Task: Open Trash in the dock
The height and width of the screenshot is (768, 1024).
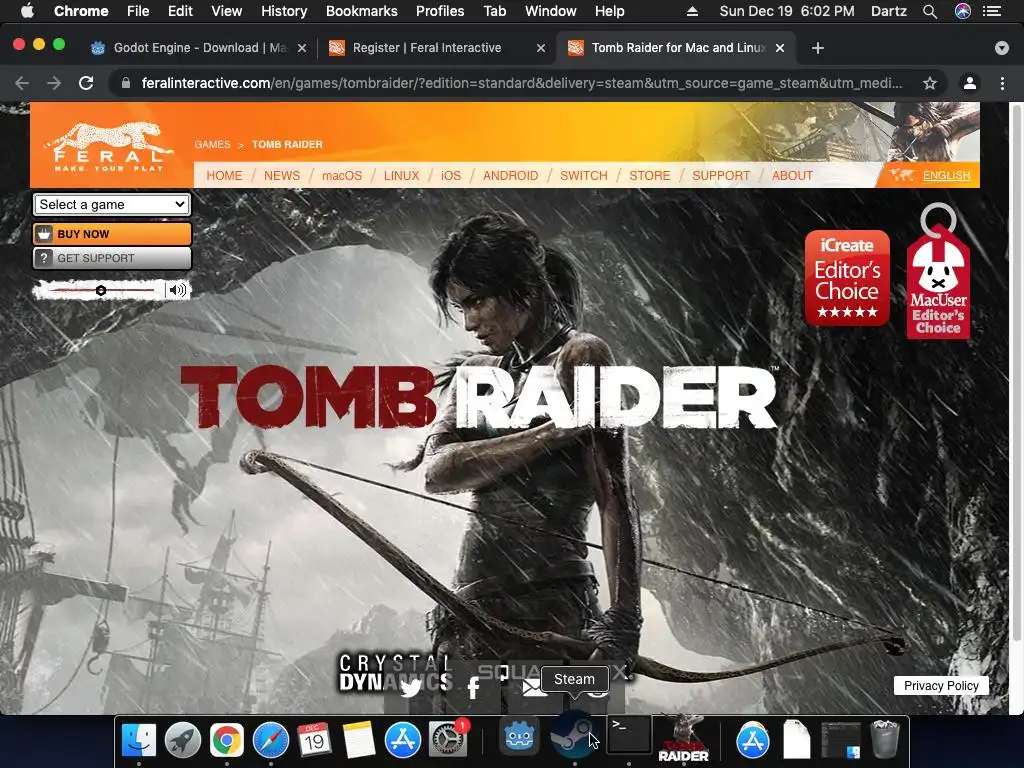Action: coord(885,739)
